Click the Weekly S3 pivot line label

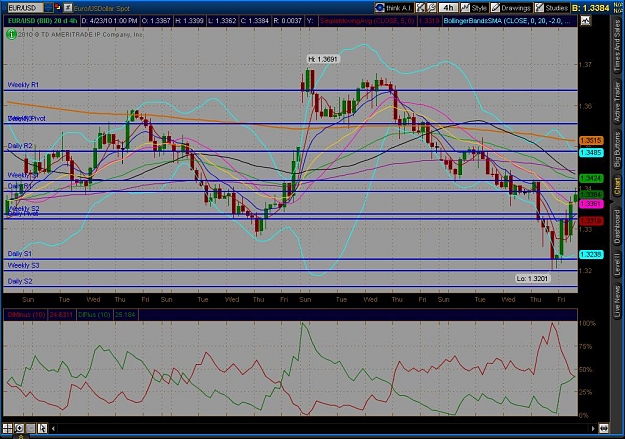click(x=24, y=266)
